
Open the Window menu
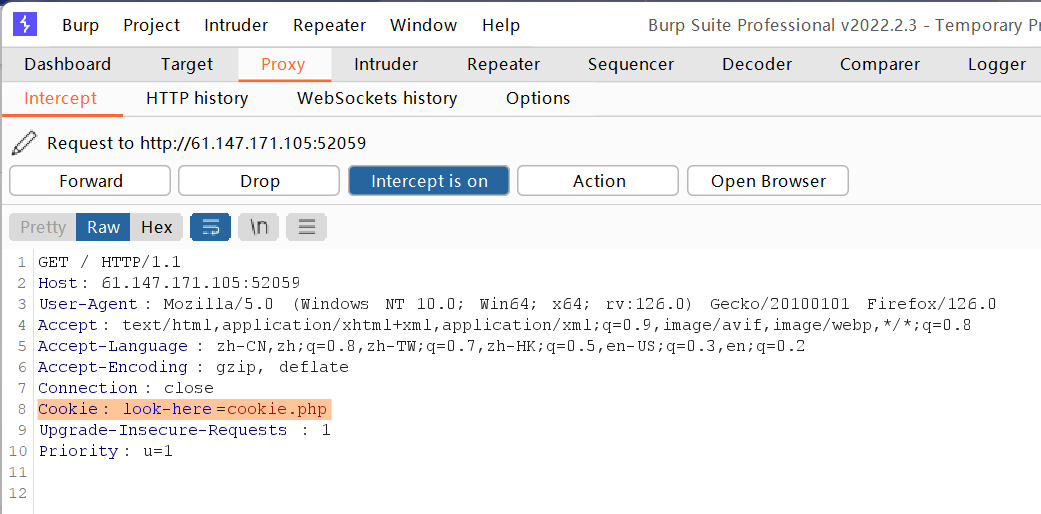pyautogui.click(x=424, y=25)
